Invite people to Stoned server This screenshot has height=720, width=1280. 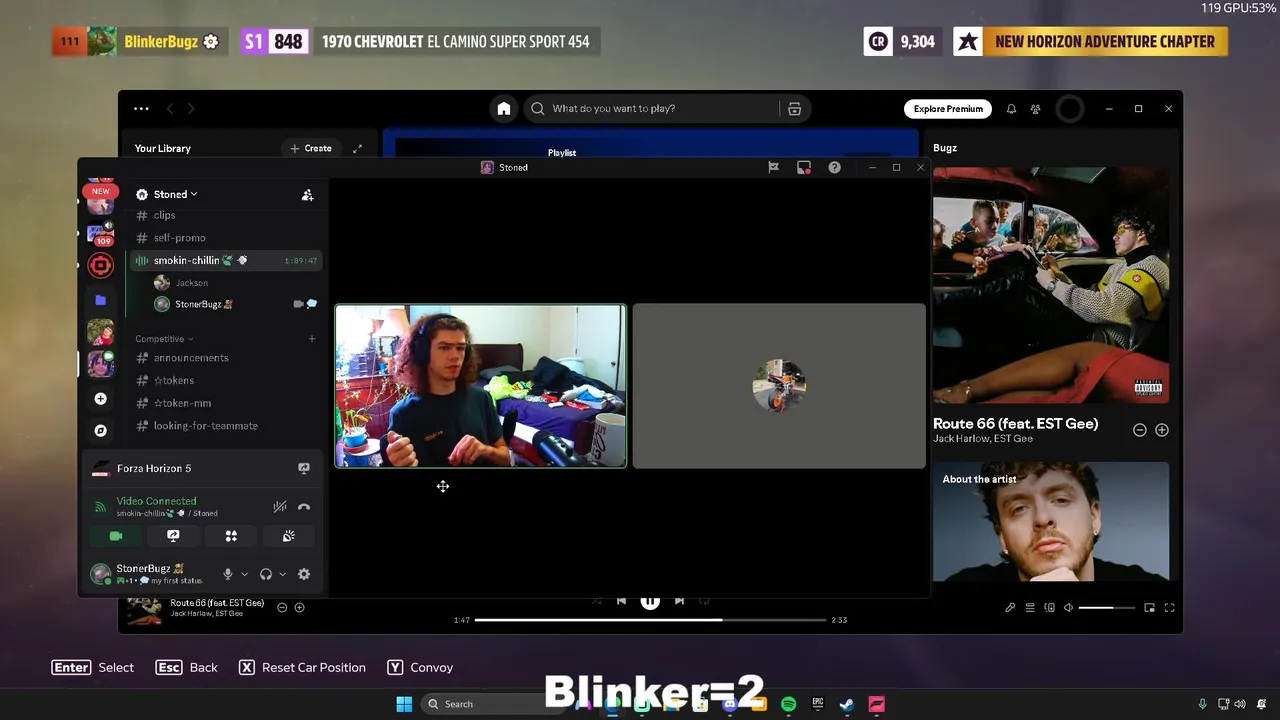[307, 195]
